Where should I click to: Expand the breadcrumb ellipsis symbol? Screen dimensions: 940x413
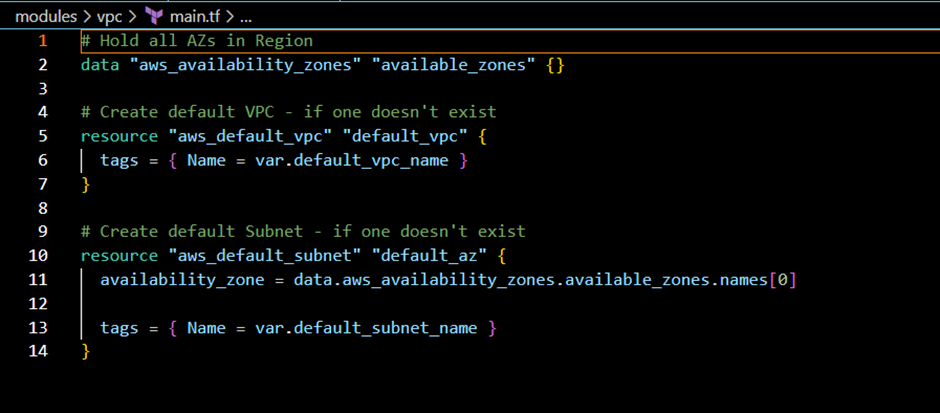pyautogui.click(x=246, y=16)
